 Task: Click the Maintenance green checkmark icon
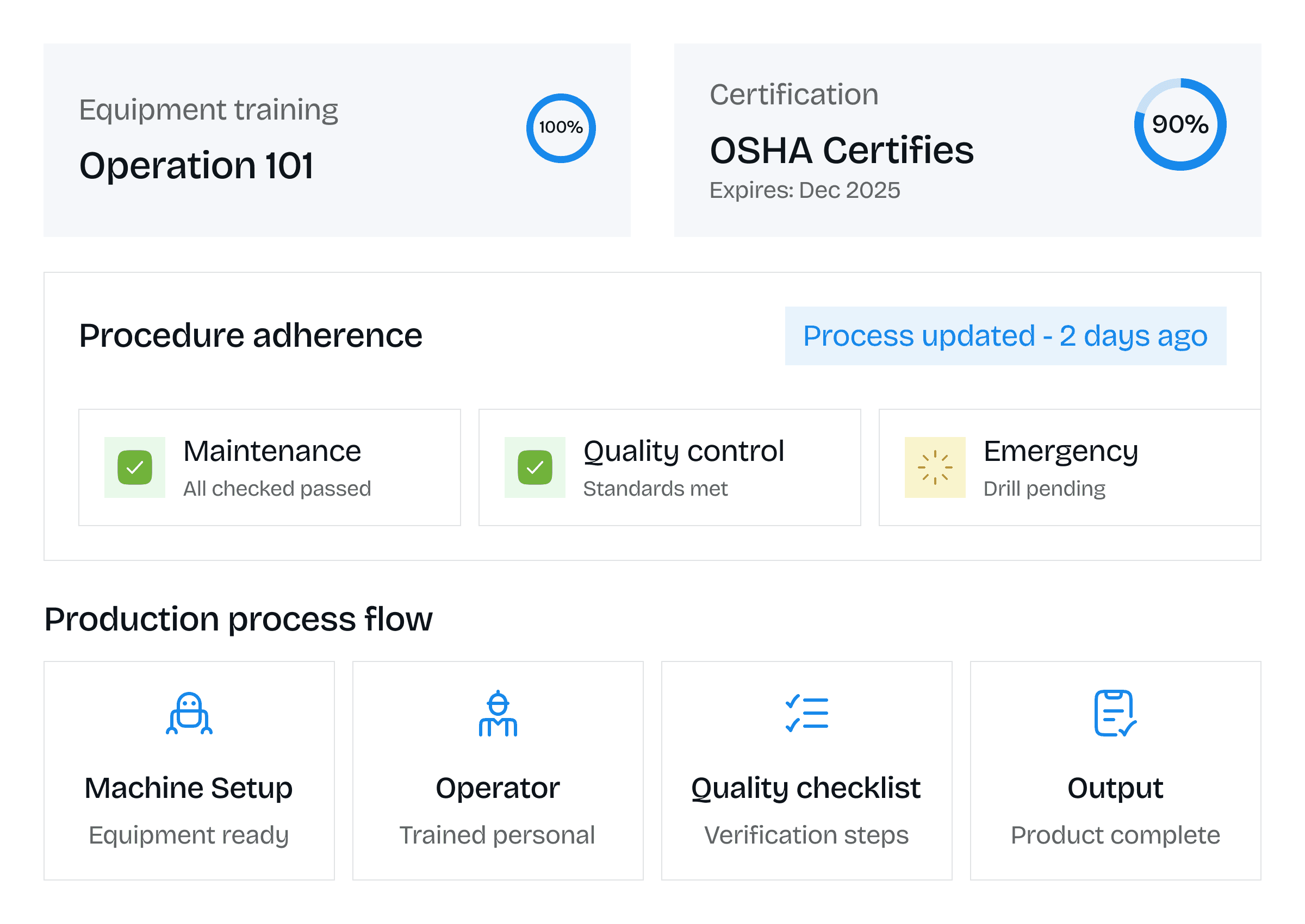click(x=135, y=467)
